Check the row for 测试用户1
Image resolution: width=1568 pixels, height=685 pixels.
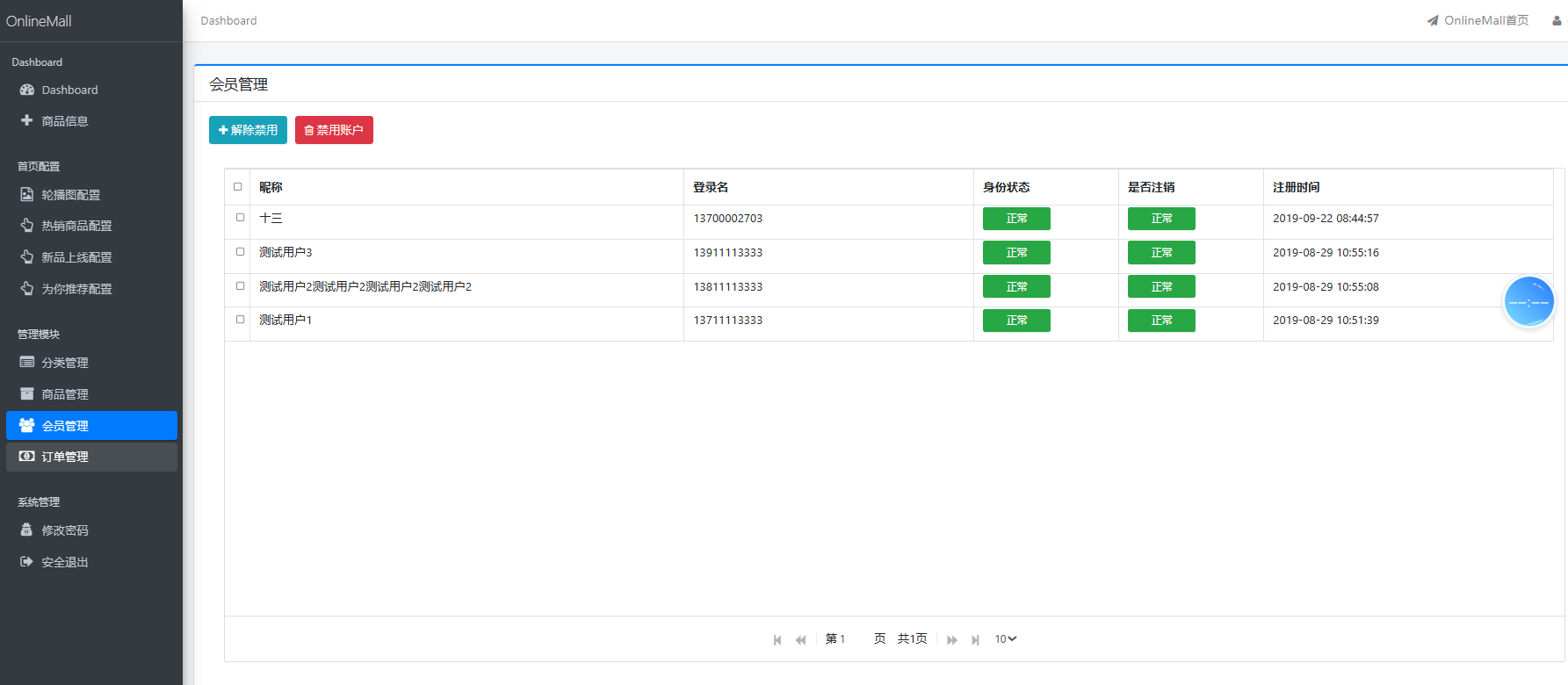[x=240, y=320]
